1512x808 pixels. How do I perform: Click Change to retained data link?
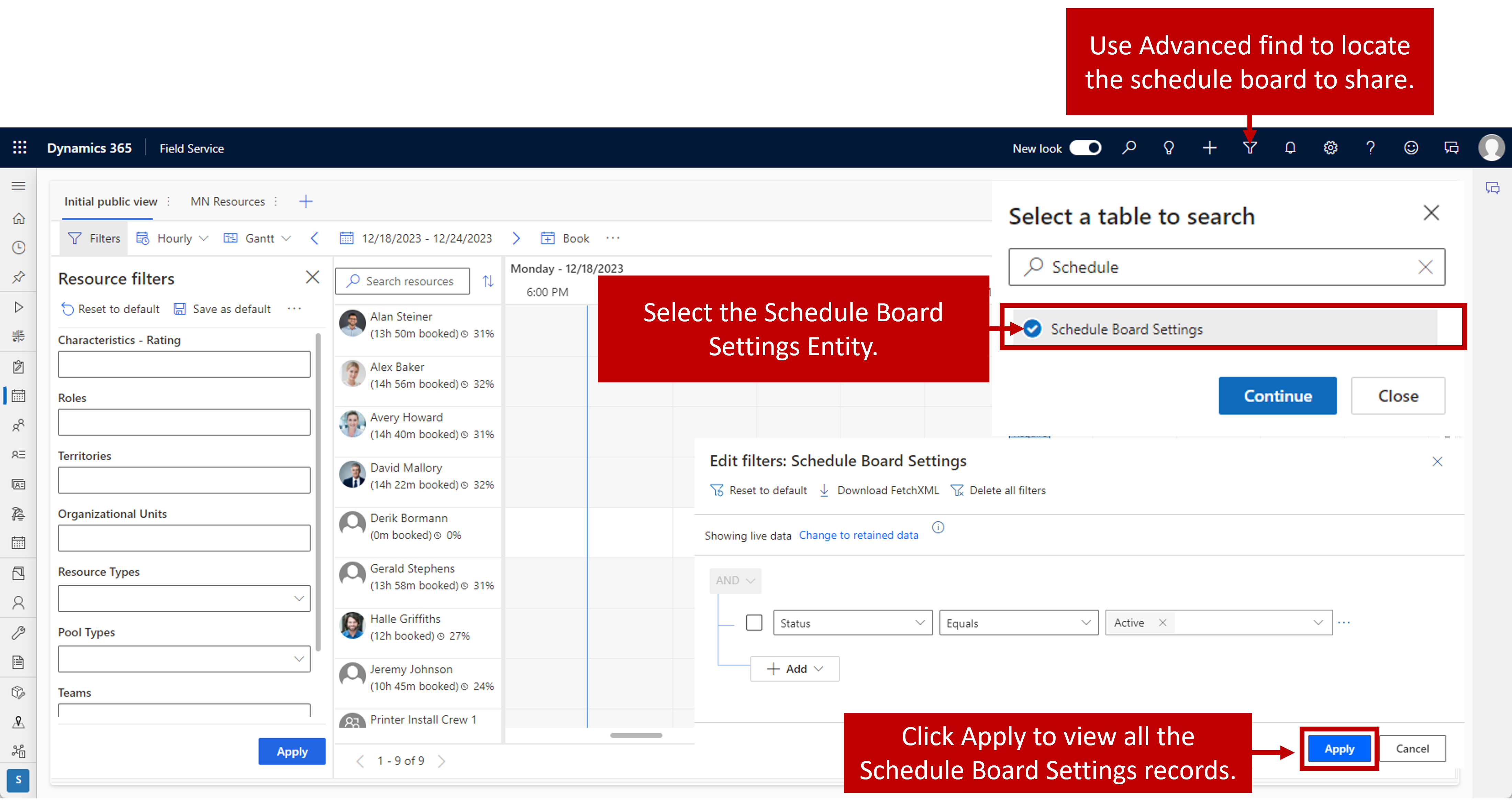[x=858, y=535]
